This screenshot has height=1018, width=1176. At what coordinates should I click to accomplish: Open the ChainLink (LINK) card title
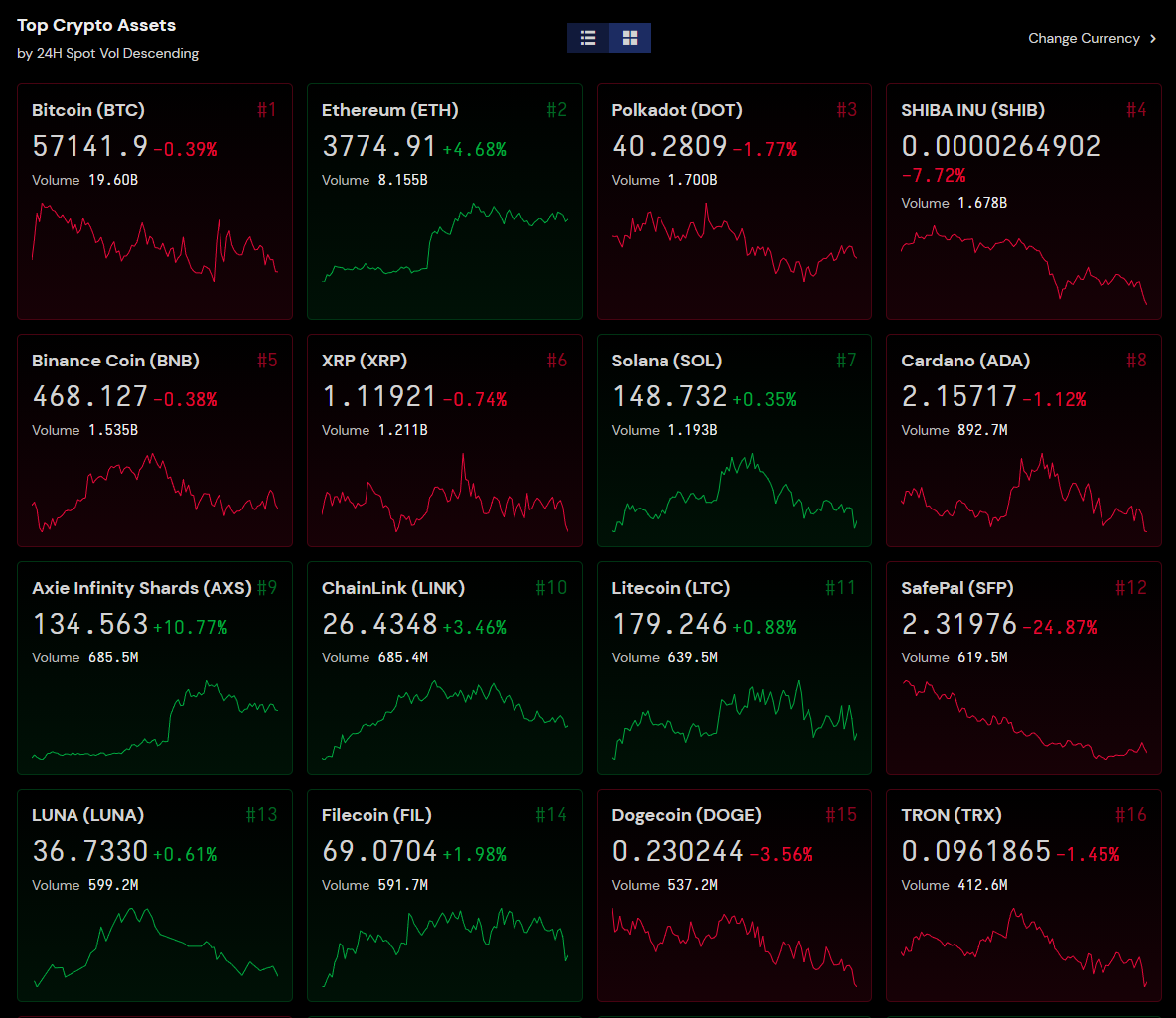click(x=393, y=588)
